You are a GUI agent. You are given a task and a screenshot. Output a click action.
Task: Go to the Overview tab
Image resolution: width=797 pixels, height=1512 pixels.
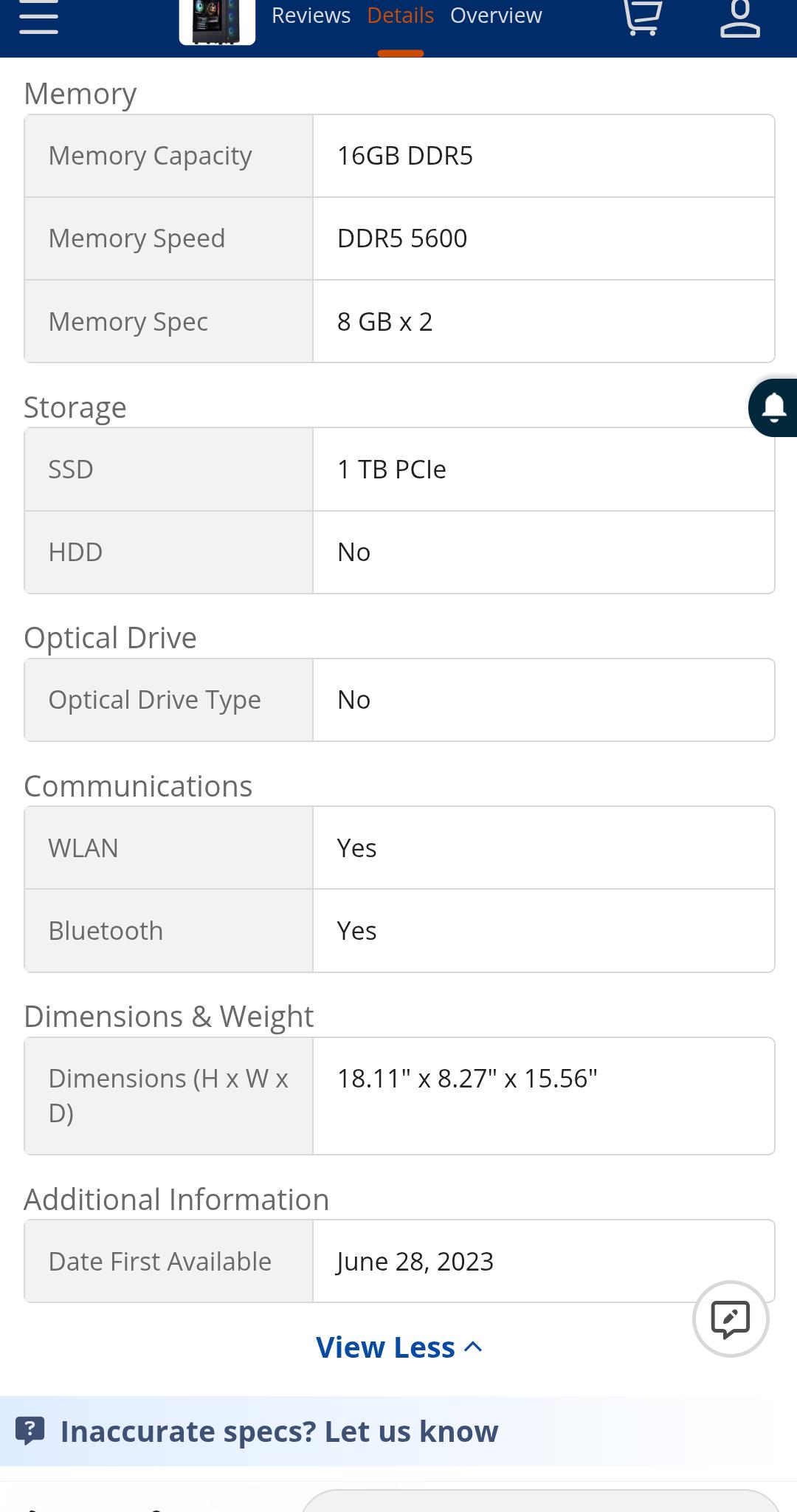click(496, 16)
